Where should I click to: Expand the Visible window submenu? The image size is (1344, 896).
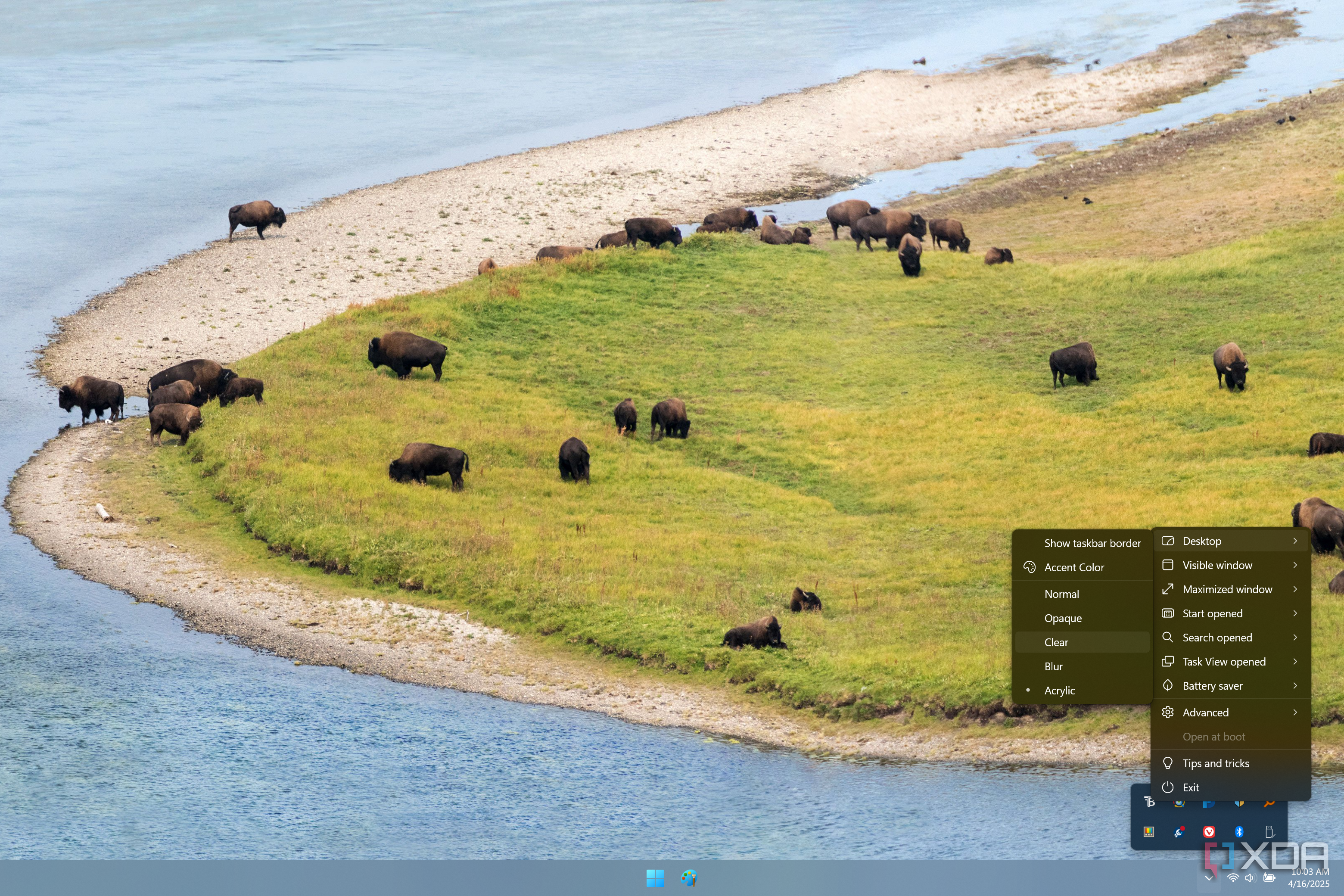click(x=1231, y=565)
